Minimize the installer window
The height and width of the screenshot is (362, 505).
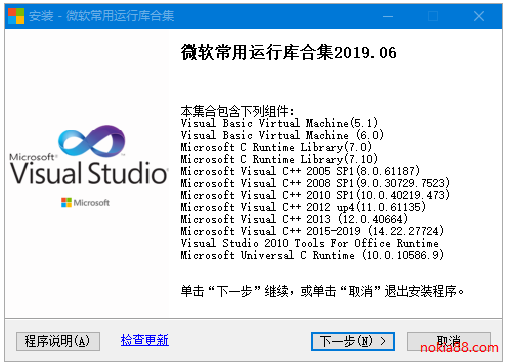(x=388, y=16)
